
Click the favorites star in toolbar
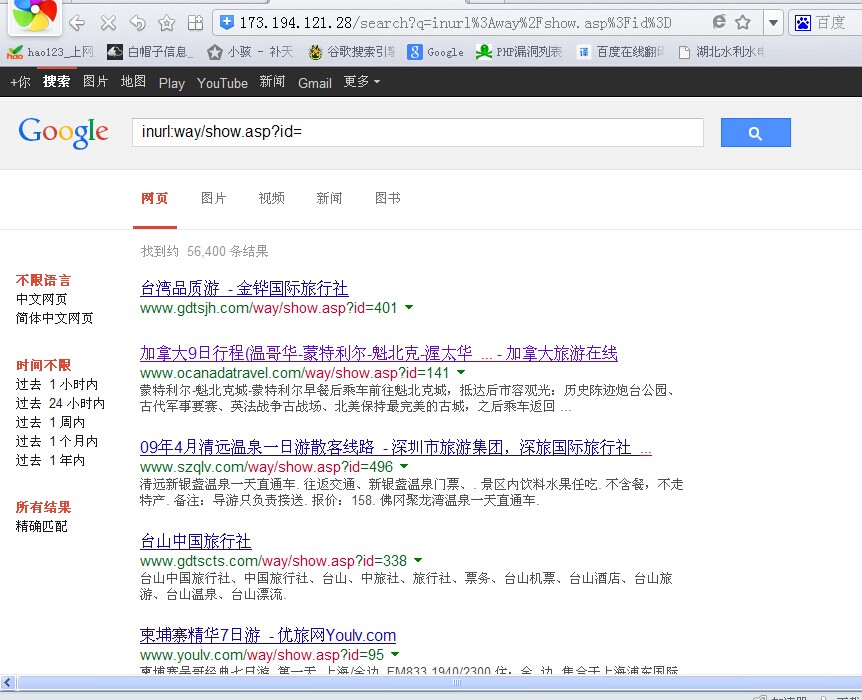click(x=166, y=23)
